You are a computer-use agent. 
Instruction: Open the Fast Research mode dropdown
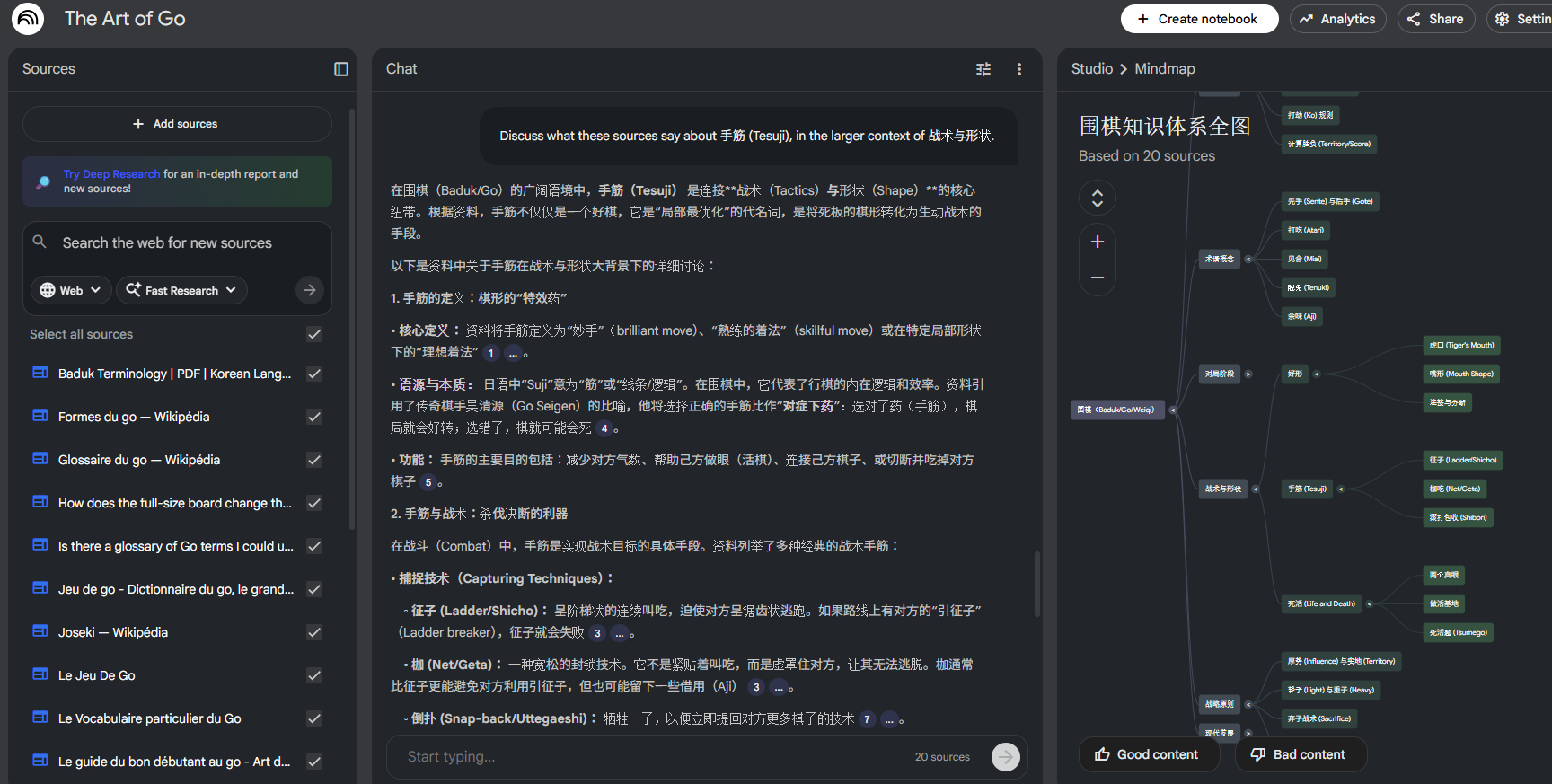181,290
